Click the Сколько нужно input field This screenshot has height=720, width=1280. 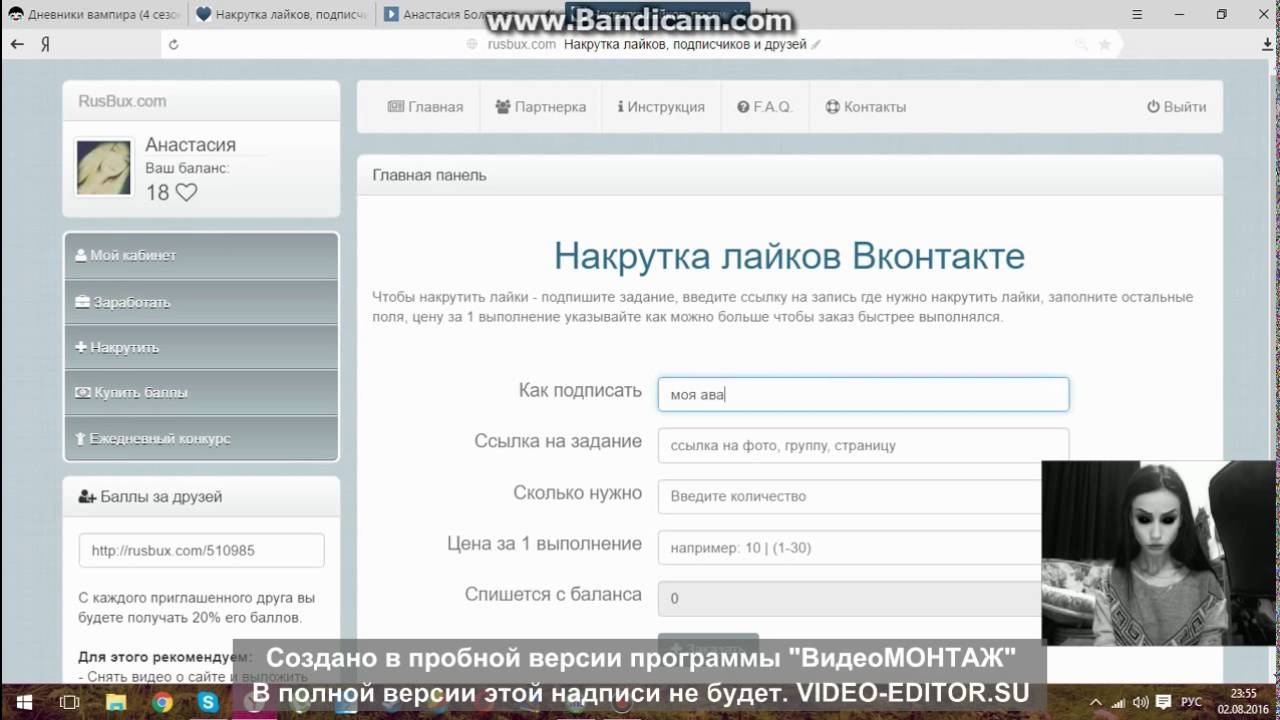(850, 496)
